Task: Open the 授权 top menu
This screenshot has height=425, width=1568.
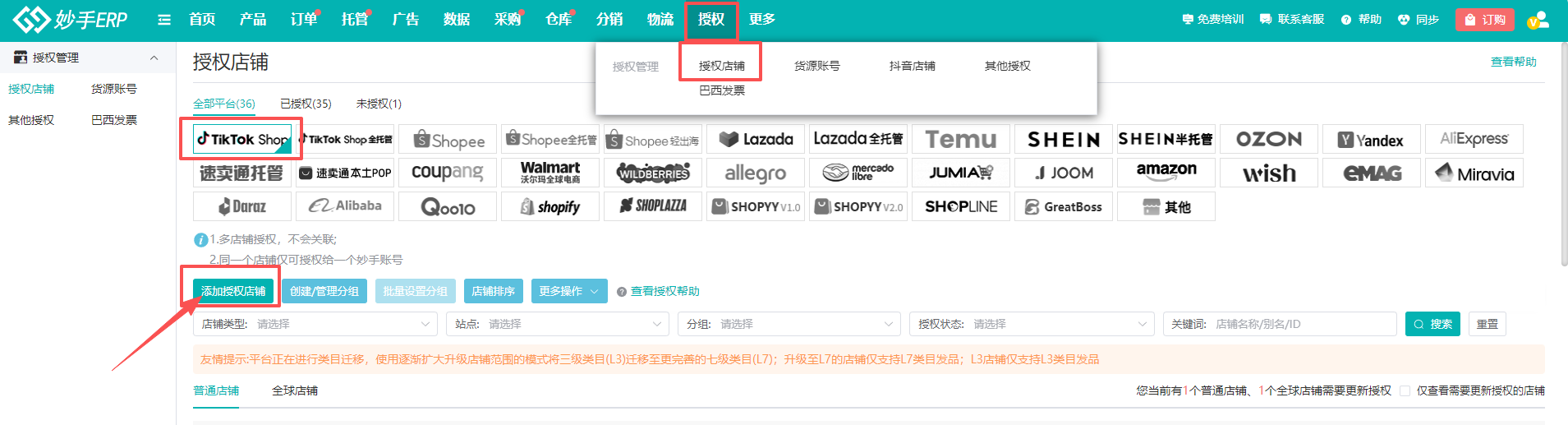Action: tap(711, 20)
